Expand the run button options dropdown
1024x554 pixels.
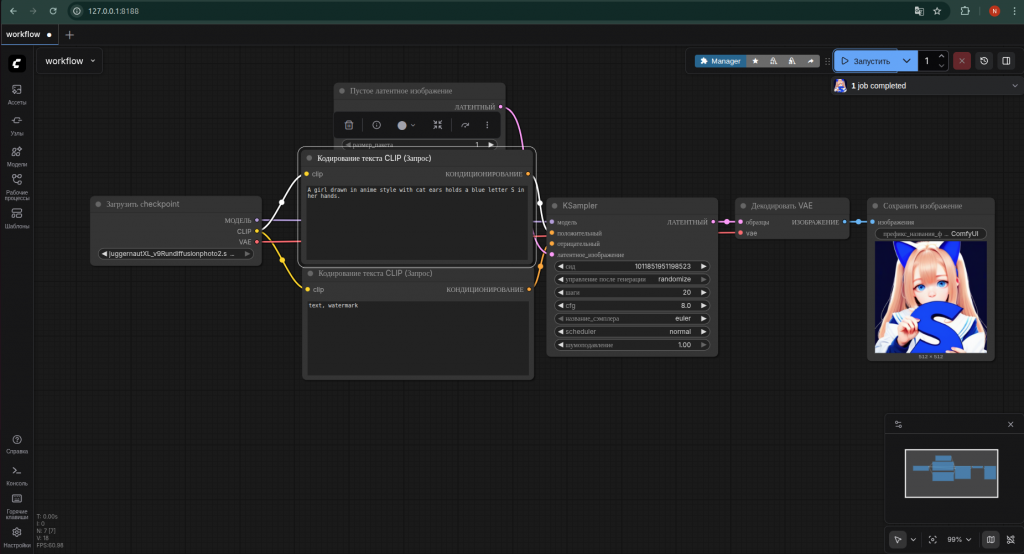point(906,61)
